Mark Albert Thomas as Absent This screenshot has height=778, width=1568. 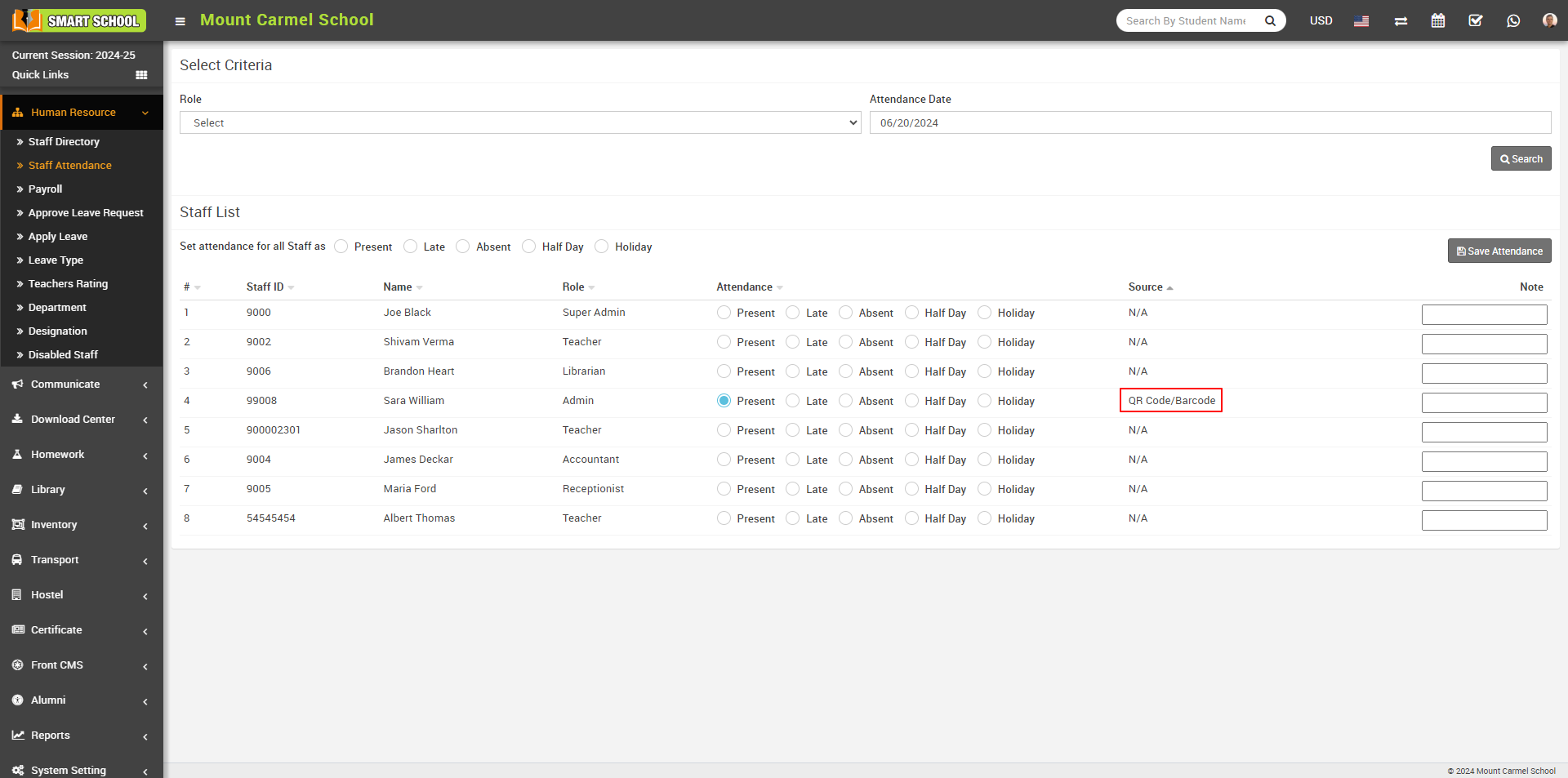[846, 518]
